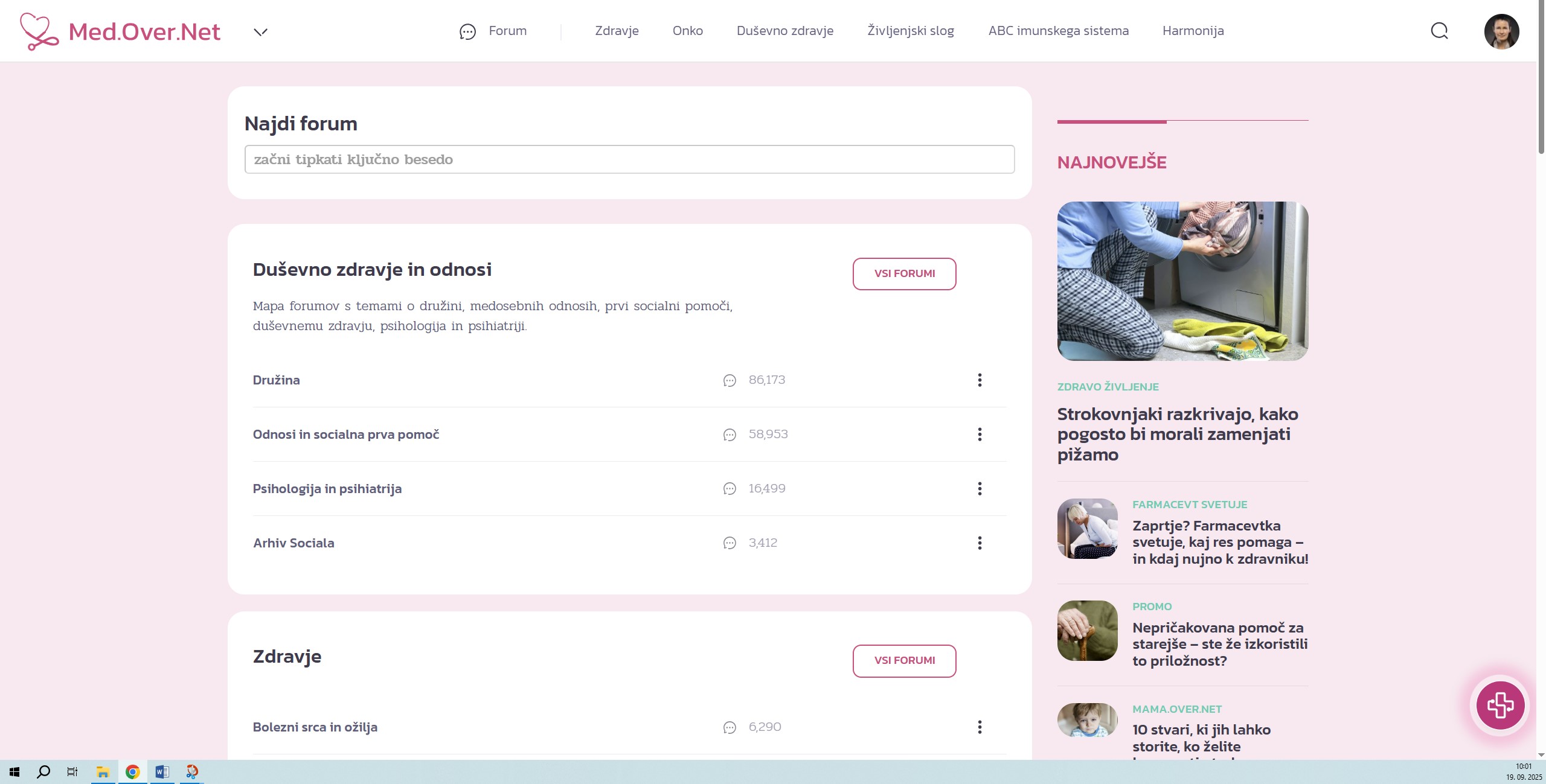Expand the dropdown chevron beside the logo
Image resolution: width=1546 pixels, height=784 pixels.
point(260,32)
